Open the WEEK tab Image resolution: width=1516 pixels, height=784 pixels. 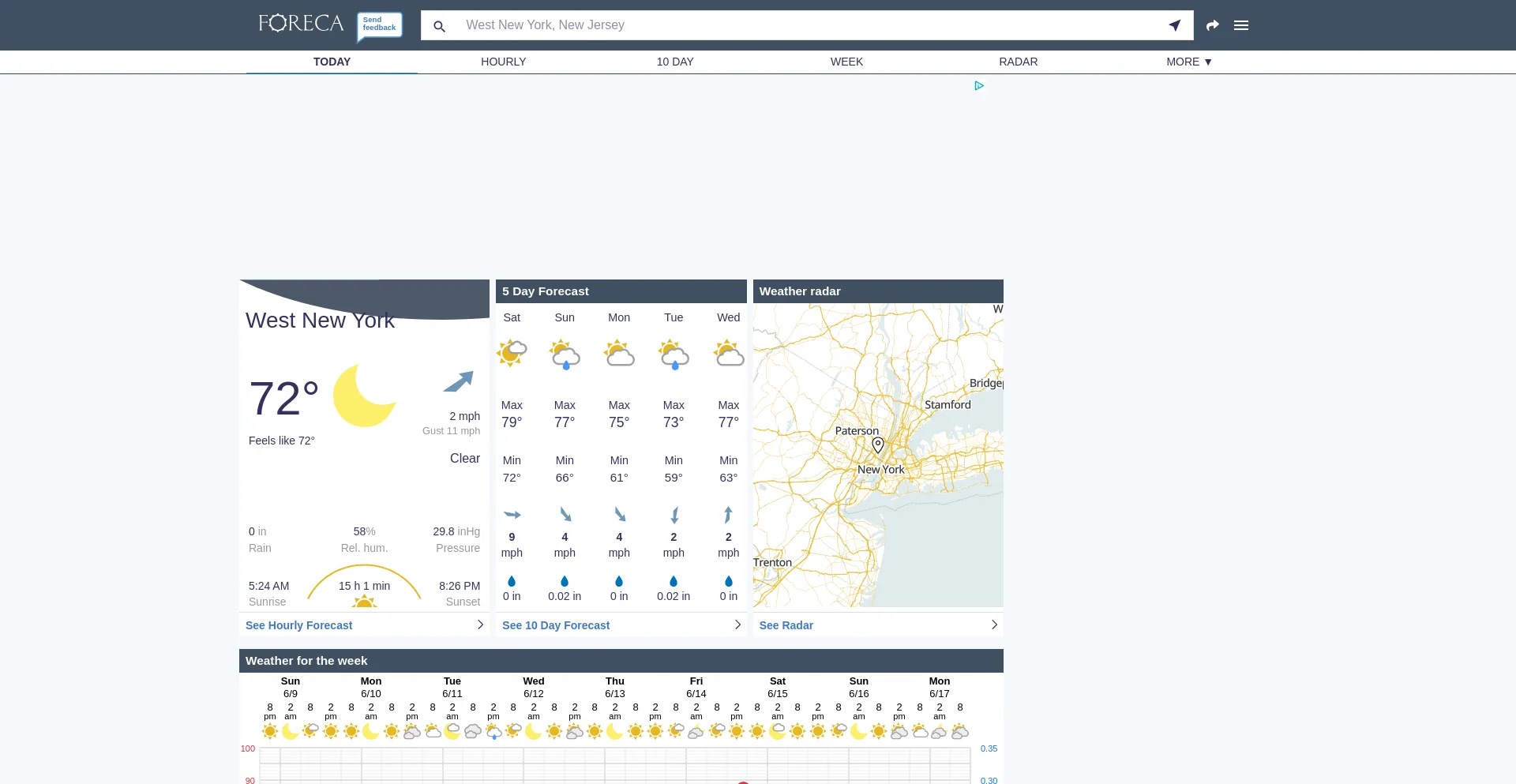pyautogui.click(x=846, y=62)
